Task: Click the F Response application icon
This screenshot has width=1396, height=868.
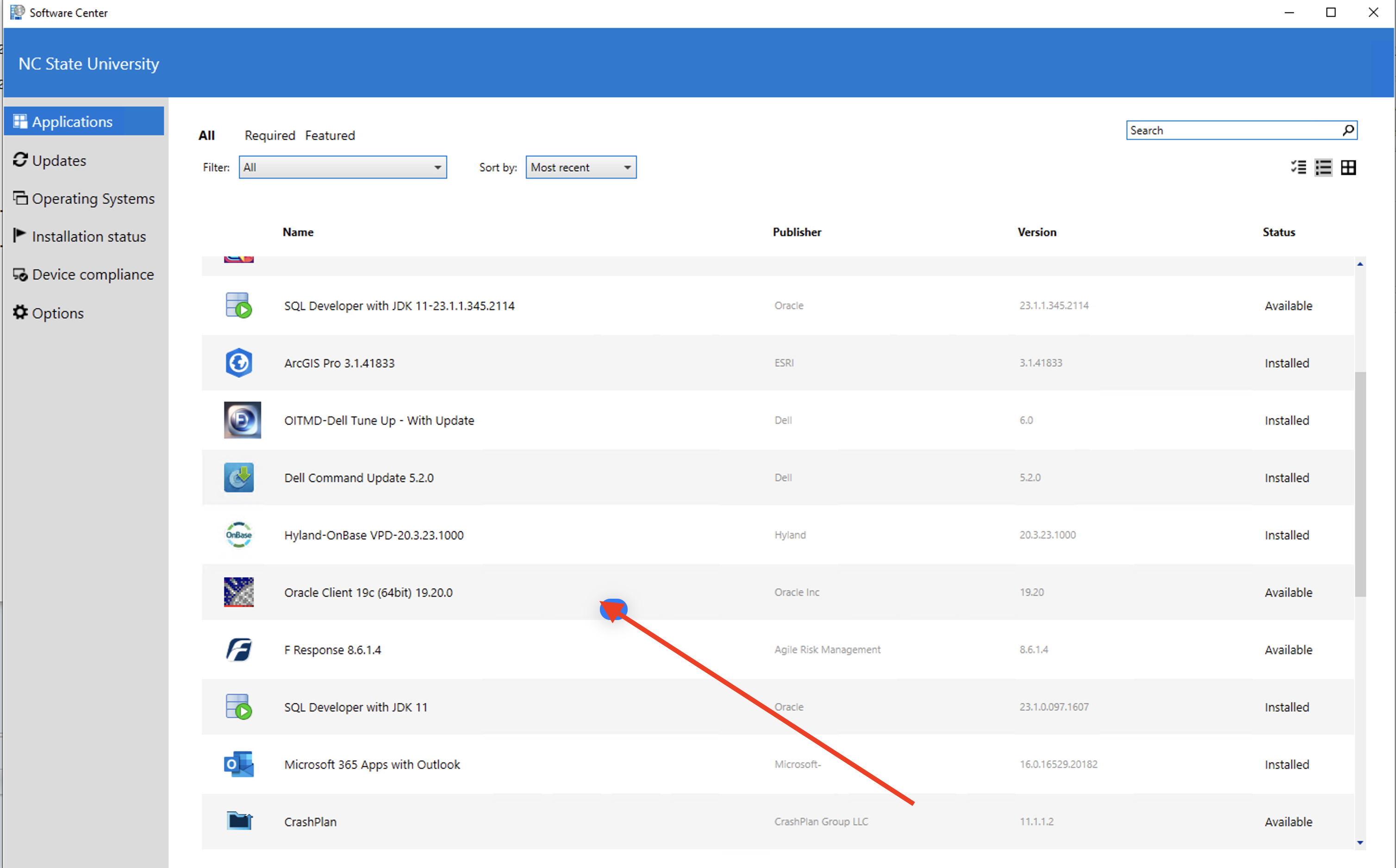Action: [x=238, y=650]
